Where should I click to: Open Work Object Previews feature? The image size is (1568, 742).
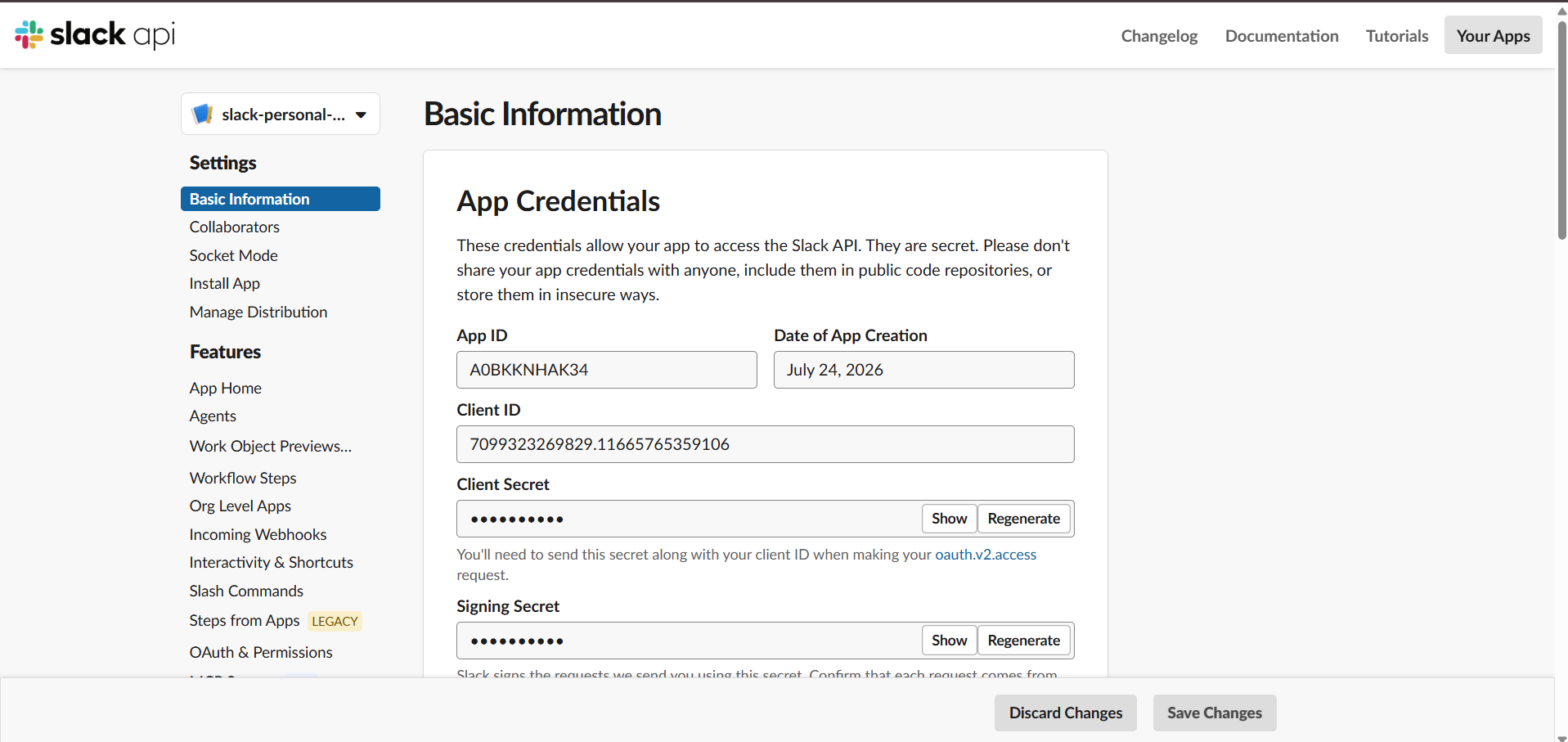(x=271, y=446)
